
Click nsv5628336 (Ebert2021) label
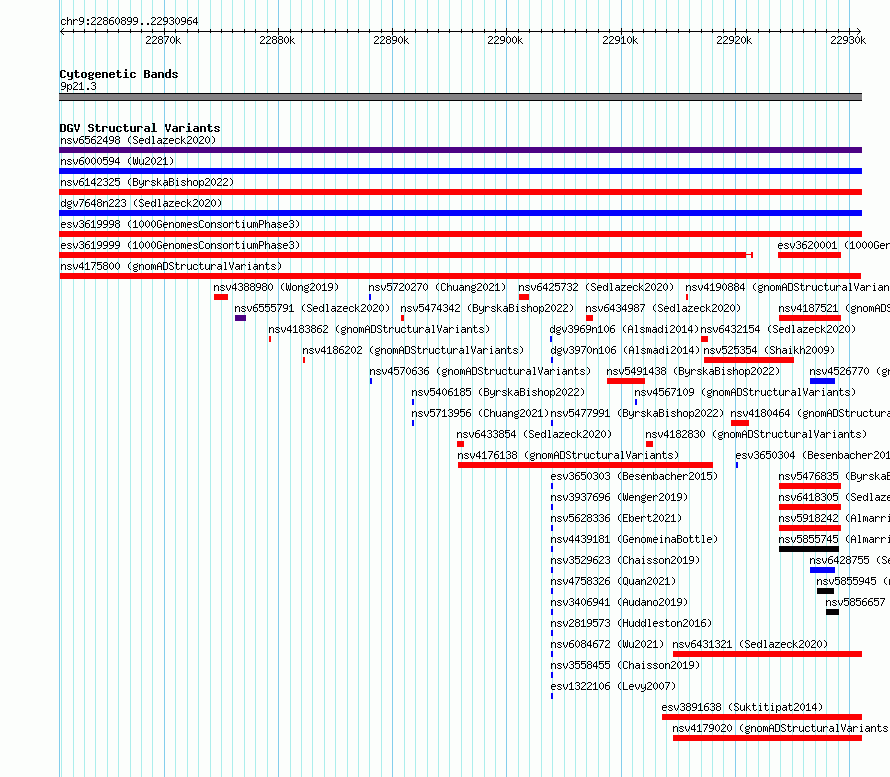coord(616,518)
